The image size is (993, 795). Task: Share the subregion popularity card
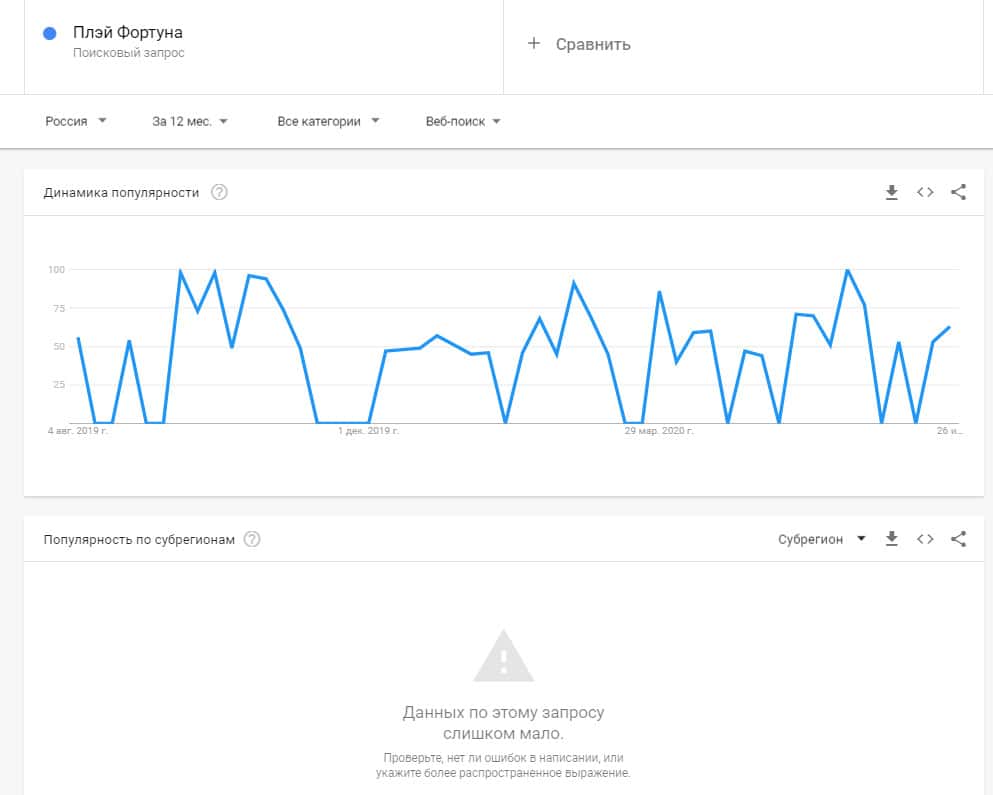pos(958,539)
